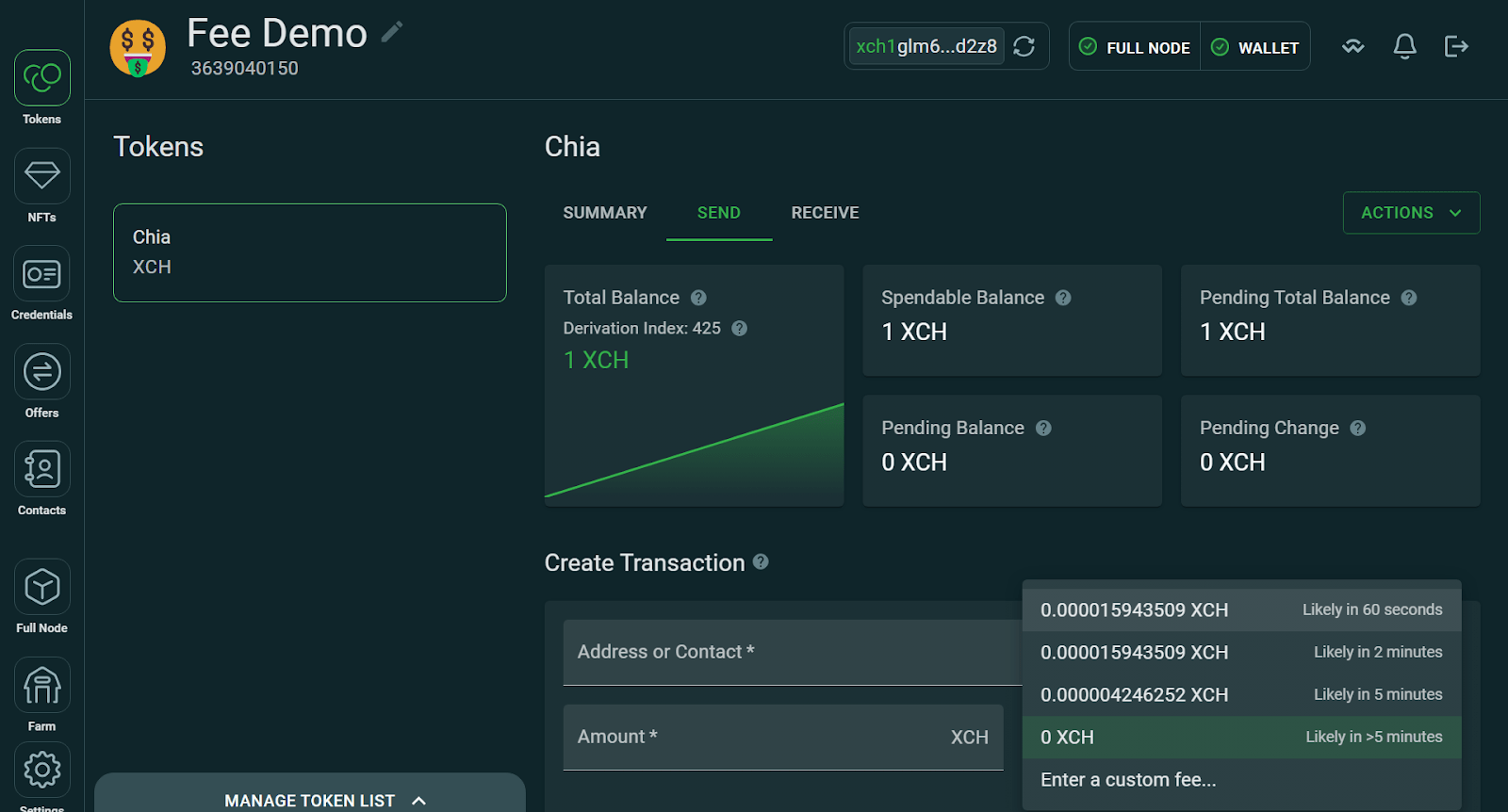This screenshot has width=1508, height=812.
Task: Go to Offers in the sidebar
Action: tap(41, 372)
